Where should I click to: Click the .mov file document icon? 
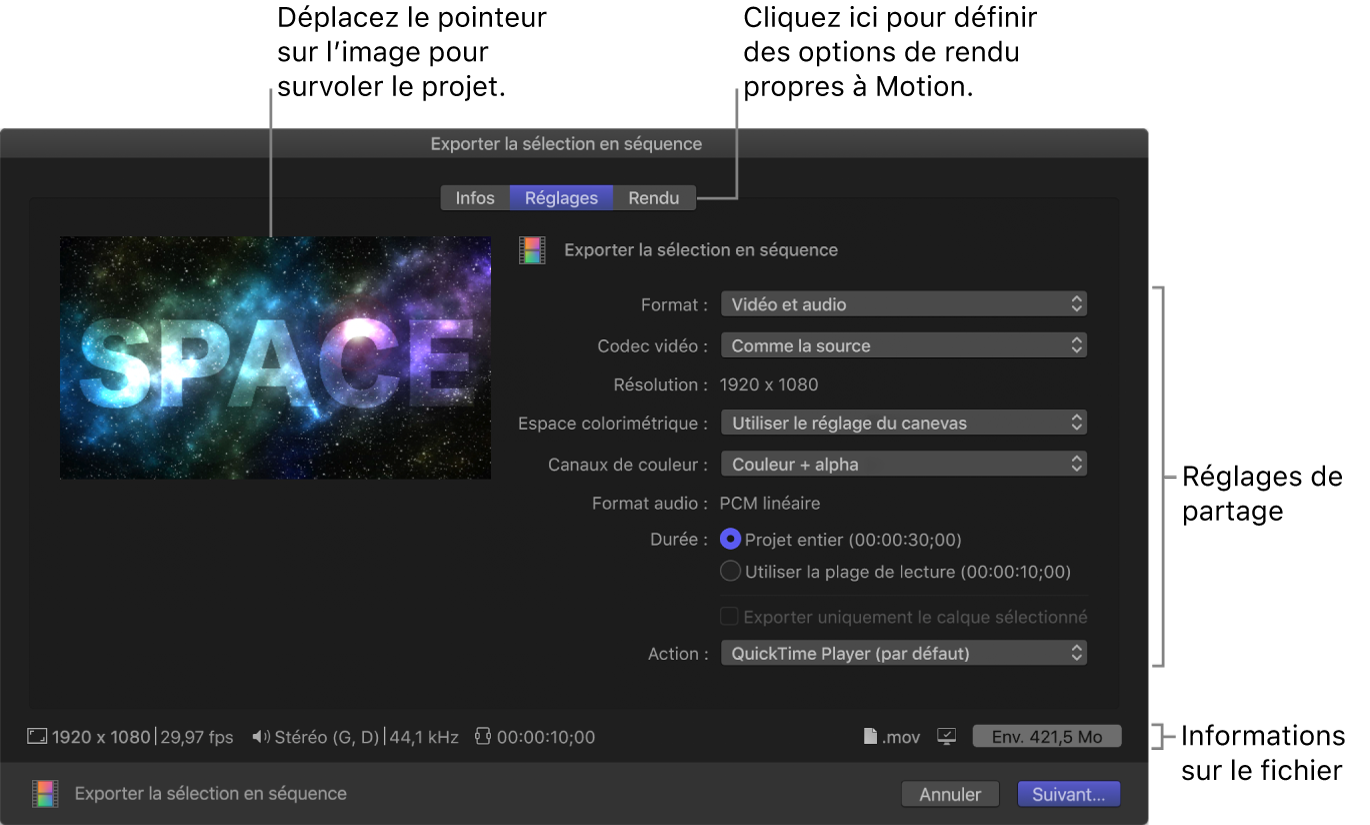870,737
